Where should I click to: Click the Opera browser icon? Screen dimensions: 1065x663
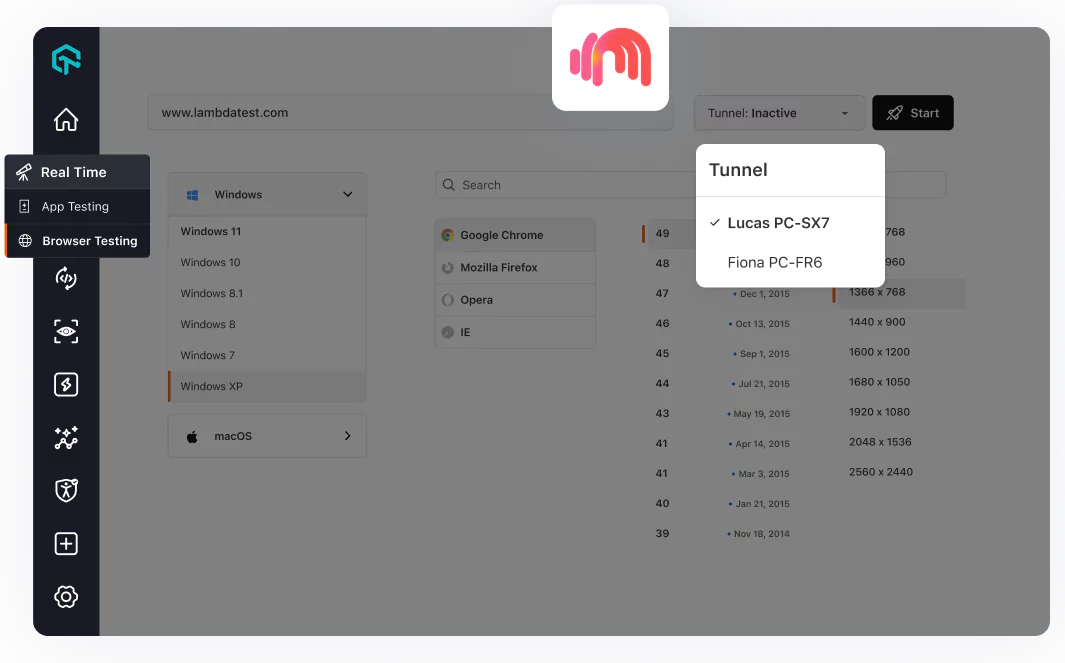pos(448,300)
